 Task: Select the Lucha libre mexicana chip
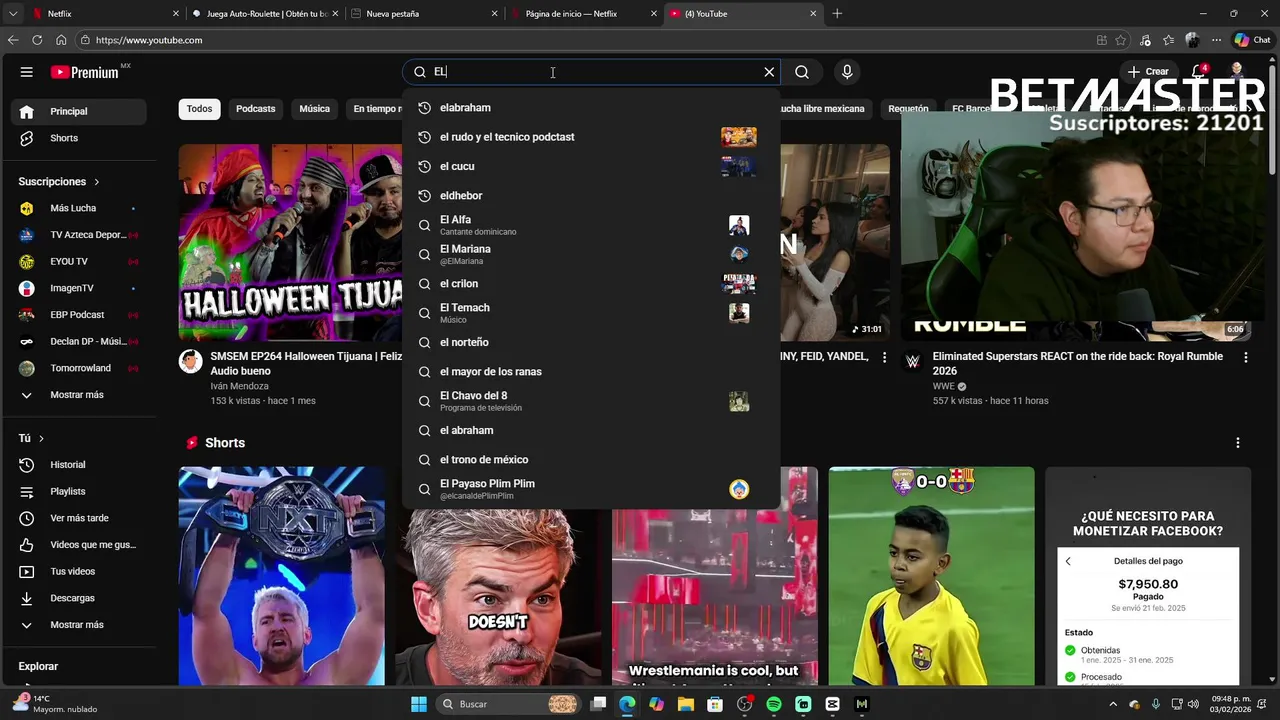pyautogui.click(x=822, y=109)
